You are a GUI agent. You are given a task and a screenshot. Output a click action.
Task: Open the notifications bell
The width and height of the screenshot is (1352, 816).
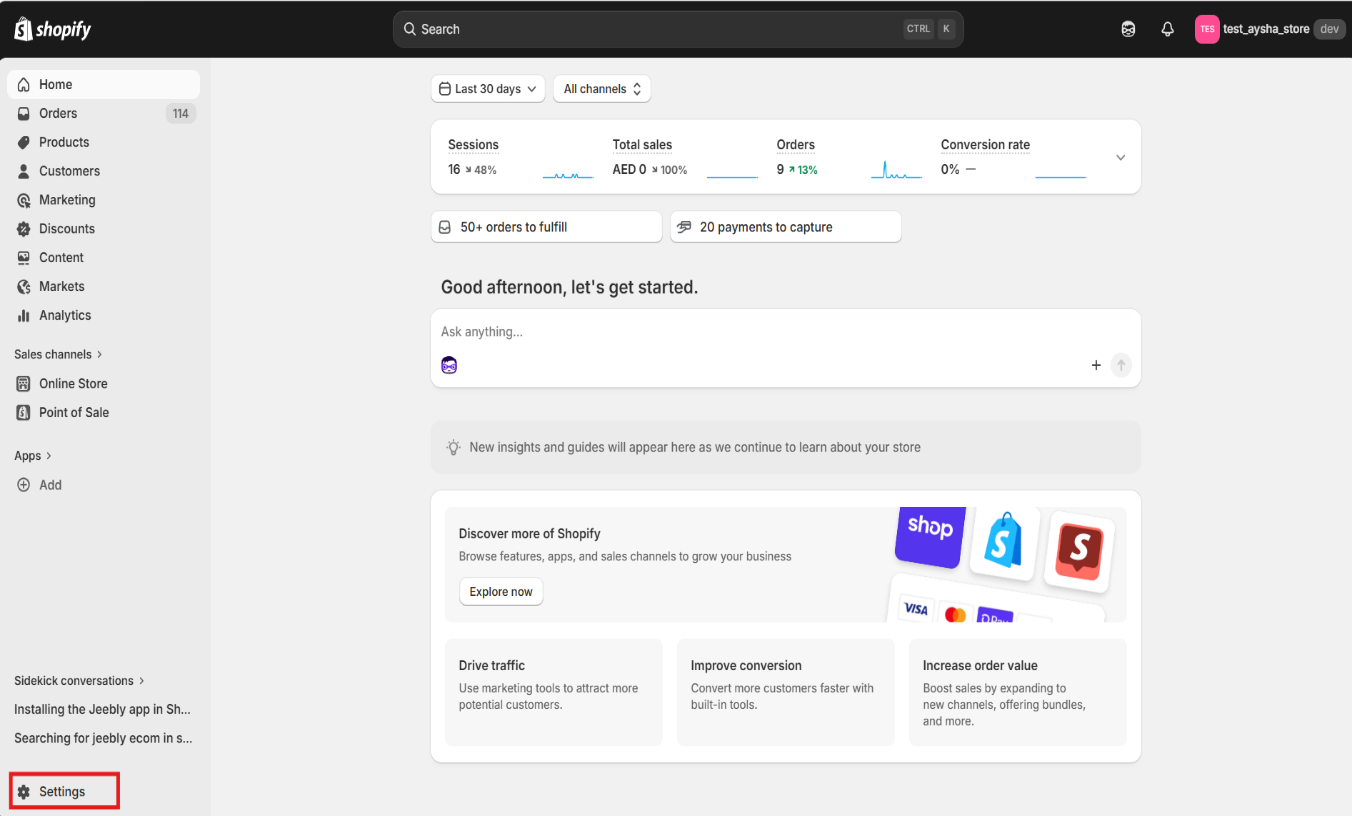(1167, 29)
